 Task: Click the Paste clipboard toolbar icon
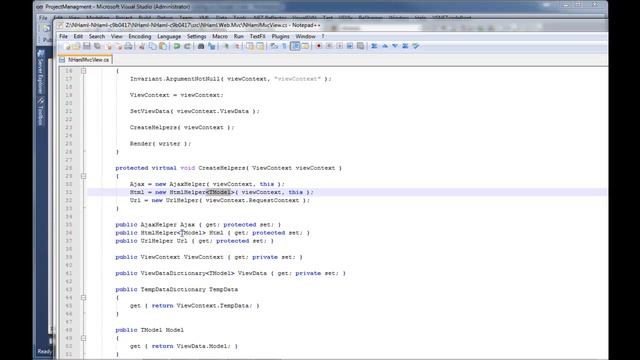click(x=163, y=46)
